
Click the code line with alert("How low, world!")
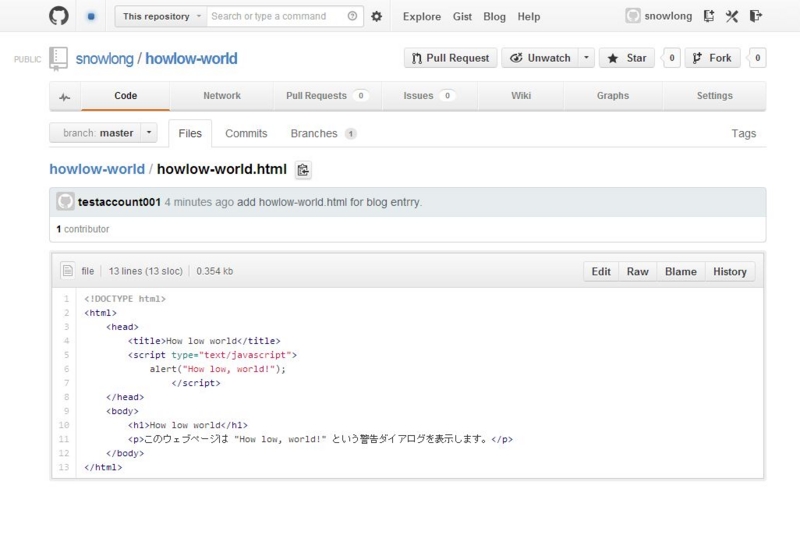(x=218, y=368)
